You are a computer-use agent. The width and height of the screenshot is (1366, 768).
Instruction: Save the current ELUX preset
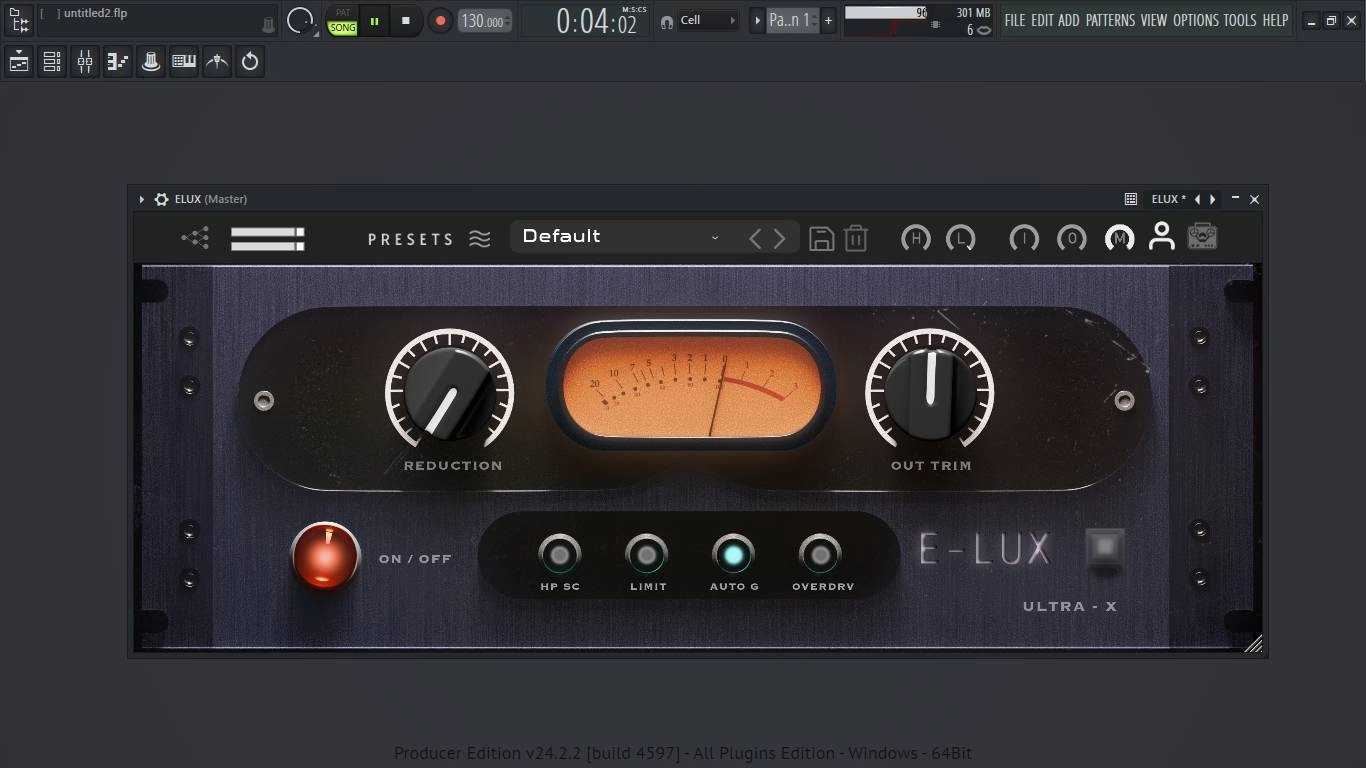821,238
